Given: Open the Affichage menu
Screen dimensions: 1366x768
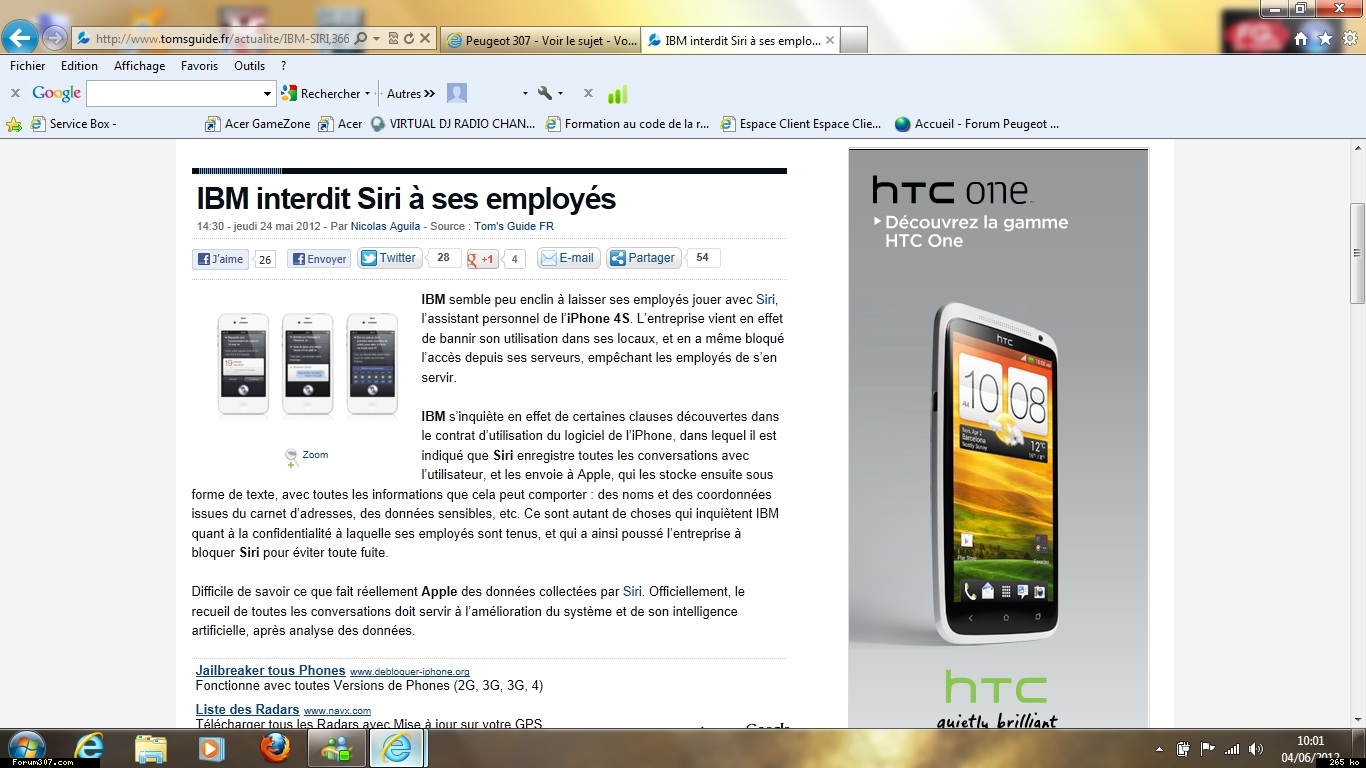Looking at the screenshot, I should (139, 66).
